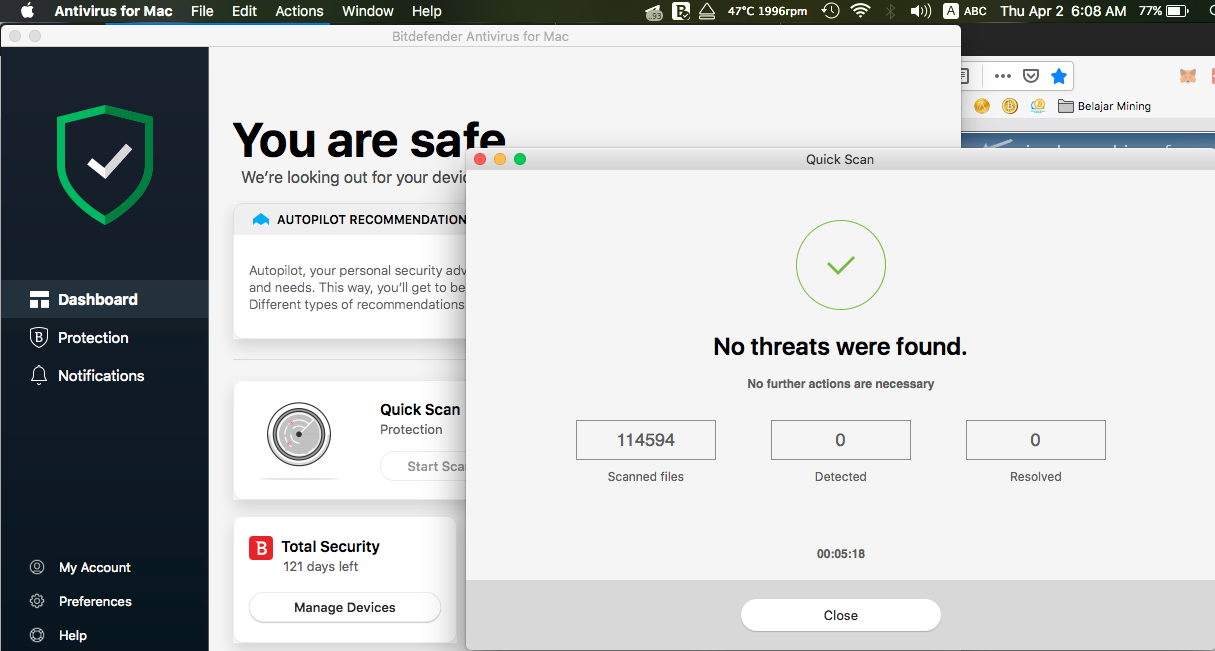
Task: Click the Scanned files count box 114594
Action: coord(646,440)
